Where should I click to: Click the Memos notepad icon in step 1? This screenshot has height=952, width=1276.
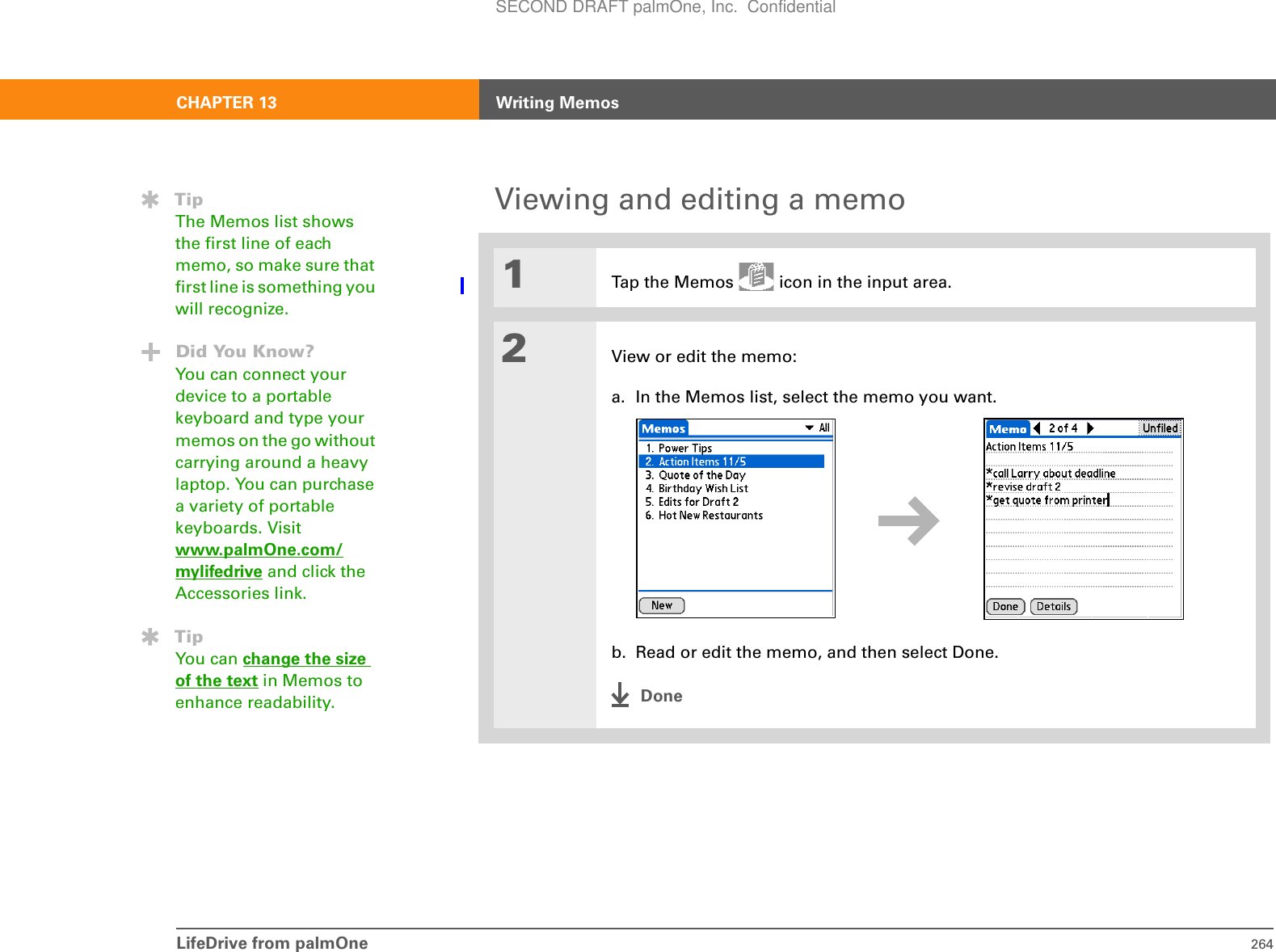click(756, 277)
